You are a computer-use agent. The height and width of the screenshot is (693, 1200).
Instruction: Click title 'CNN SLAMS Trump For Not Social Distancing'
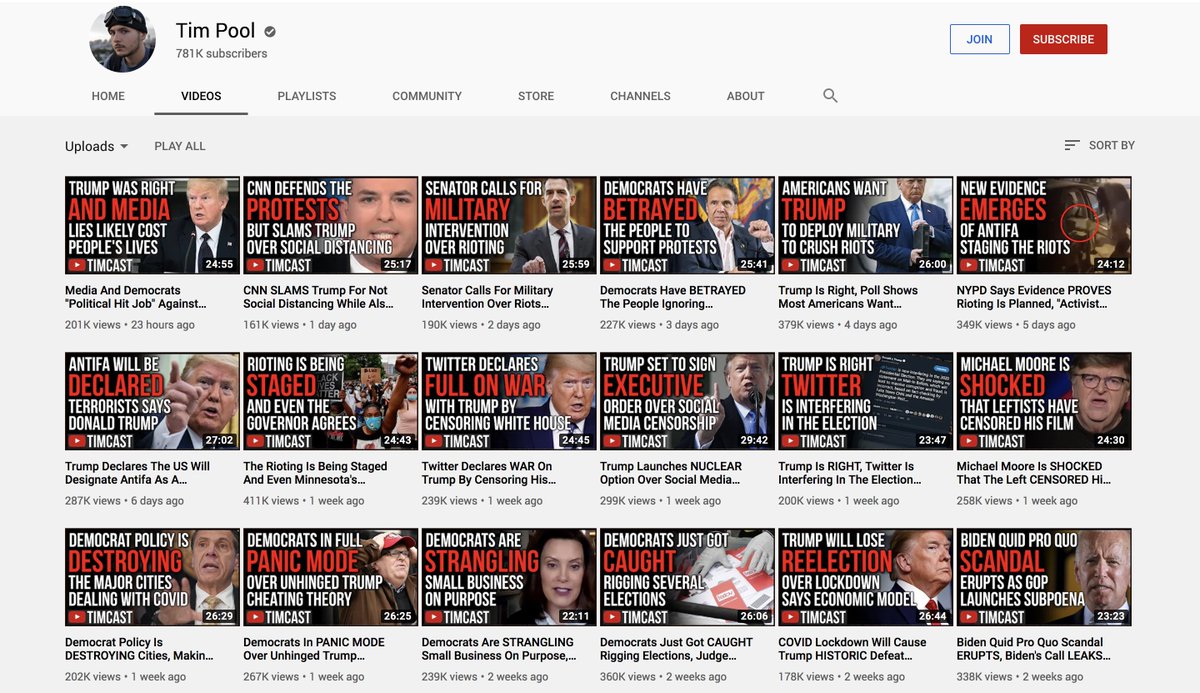coord(316,297)
